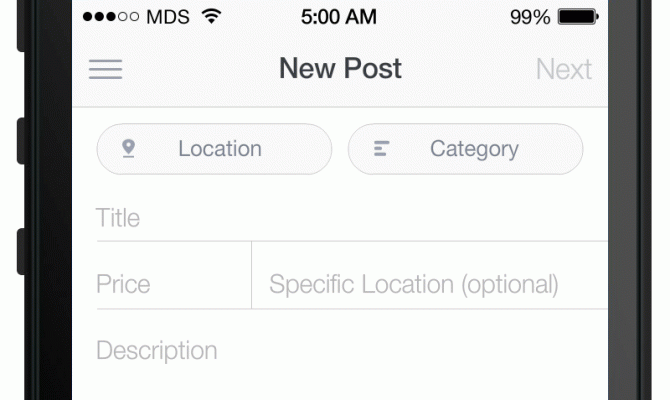Click the Specific Location (optional) field
The height and width of the screenshot is (400, 670).
430,284
